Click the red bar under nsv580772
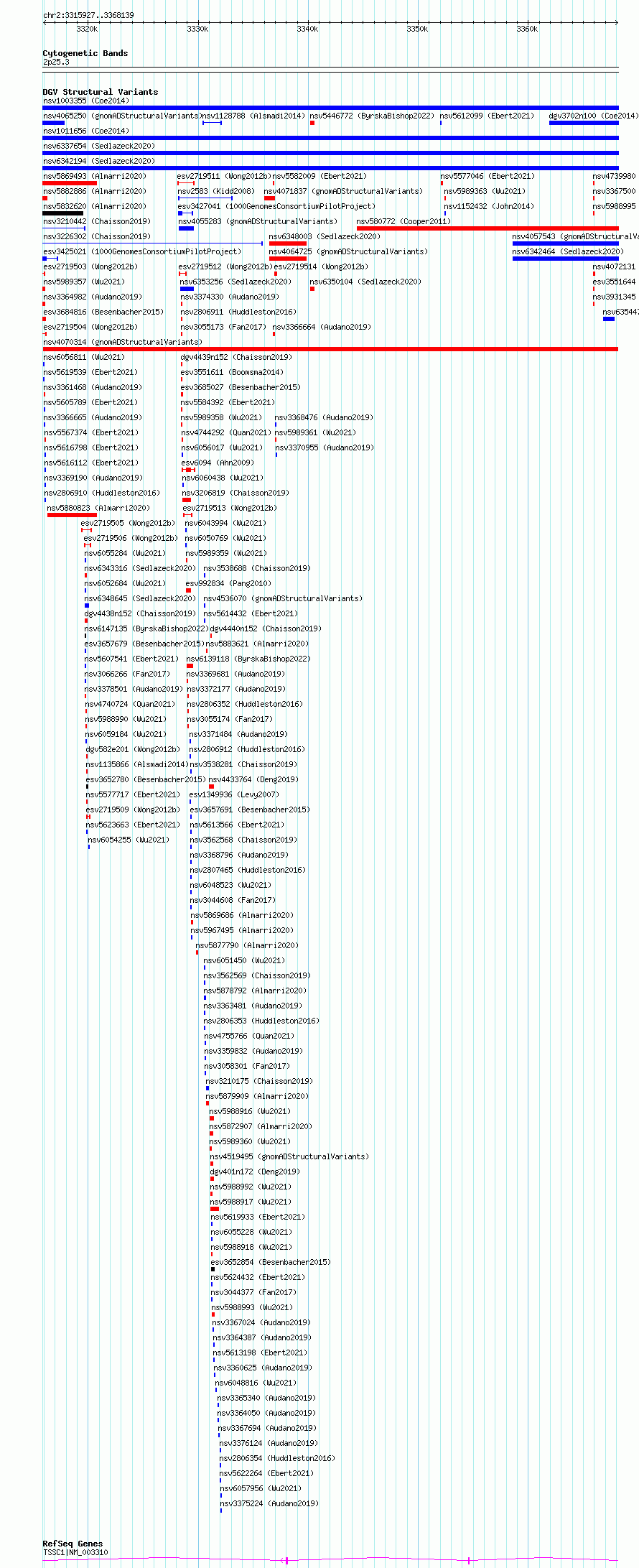 (x=487, y=228)
